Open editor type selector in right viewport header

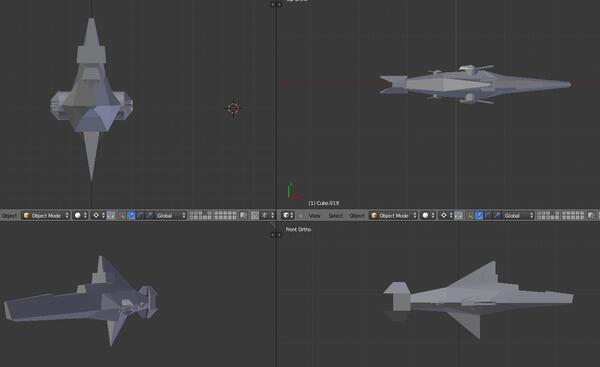(288, 216)
